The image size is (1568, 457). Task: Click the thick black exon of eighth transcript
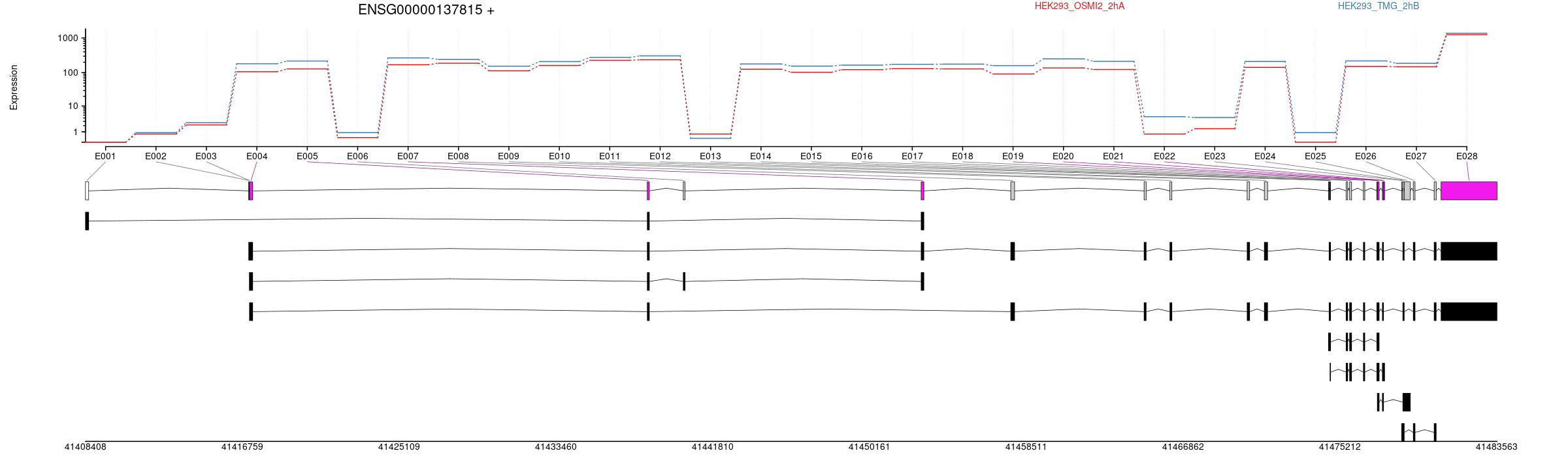click(x=1407, y=402)
